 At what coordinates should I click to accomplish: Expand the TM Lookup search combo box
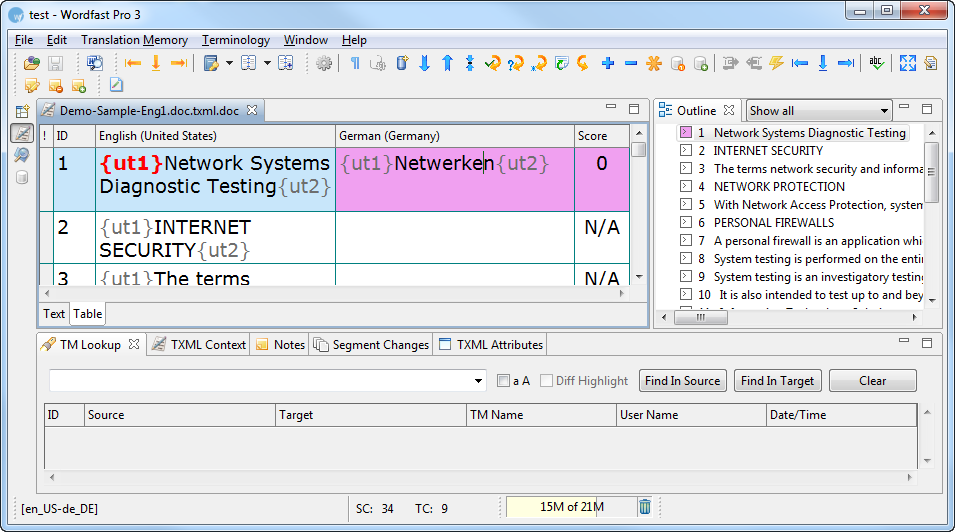(479, 381)
